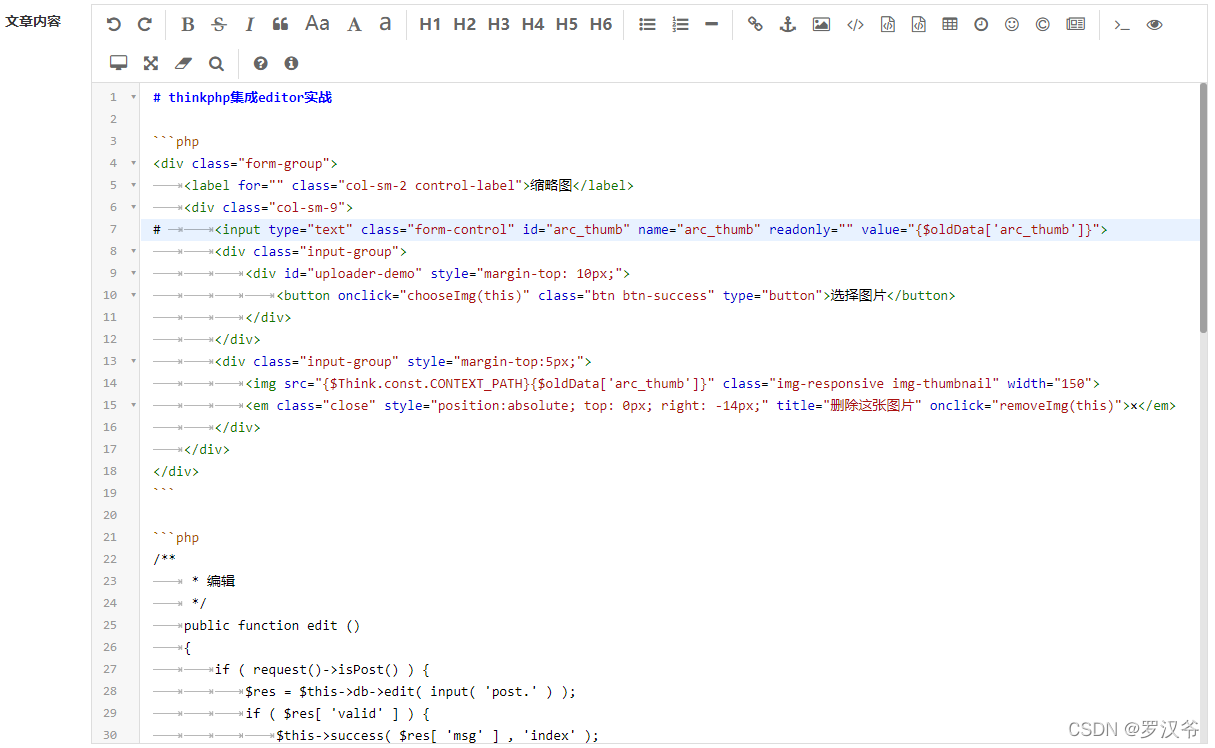This screenshot has width=1215, height=748.
Task: Open the emoji picker
Action: 1012,24
